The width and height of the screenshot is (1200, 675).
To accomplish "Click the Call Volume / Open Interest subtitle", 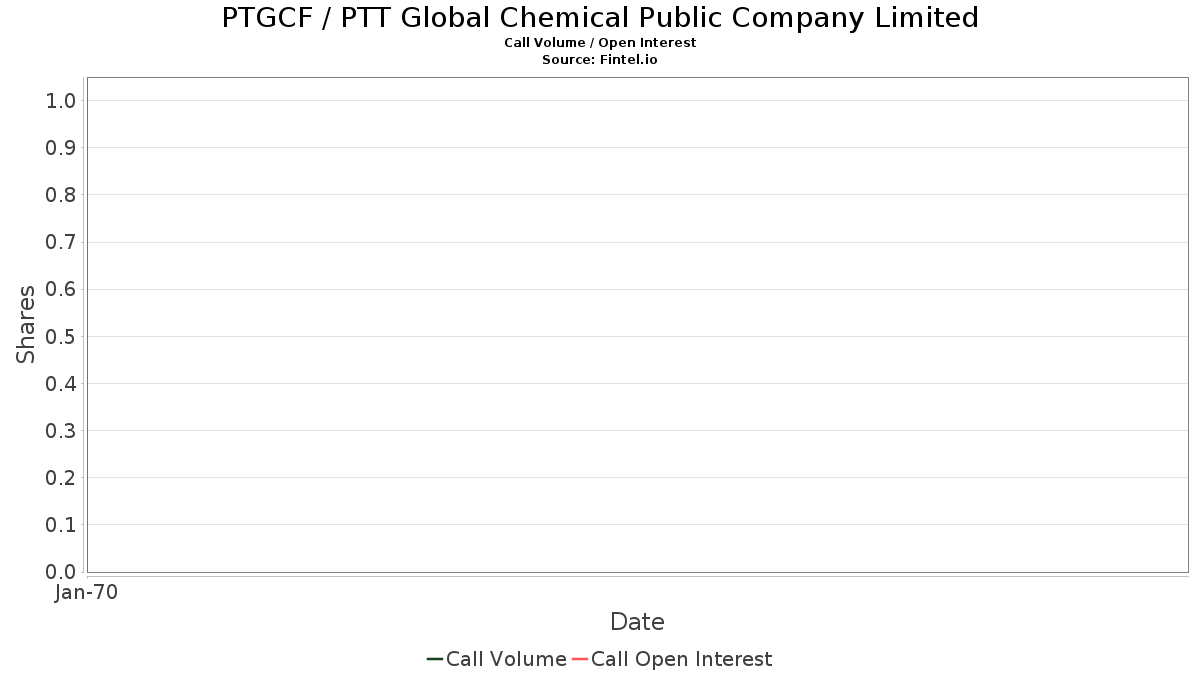I will click(600, 43).
